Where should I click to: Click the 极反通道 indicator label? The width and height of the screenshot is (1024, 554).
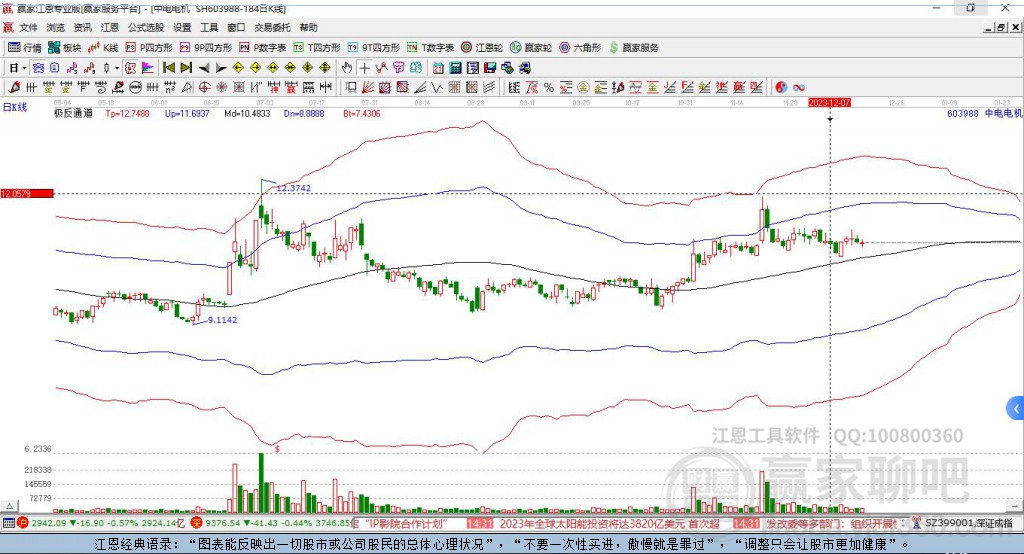pyautogui.click(x=73, y=114)
